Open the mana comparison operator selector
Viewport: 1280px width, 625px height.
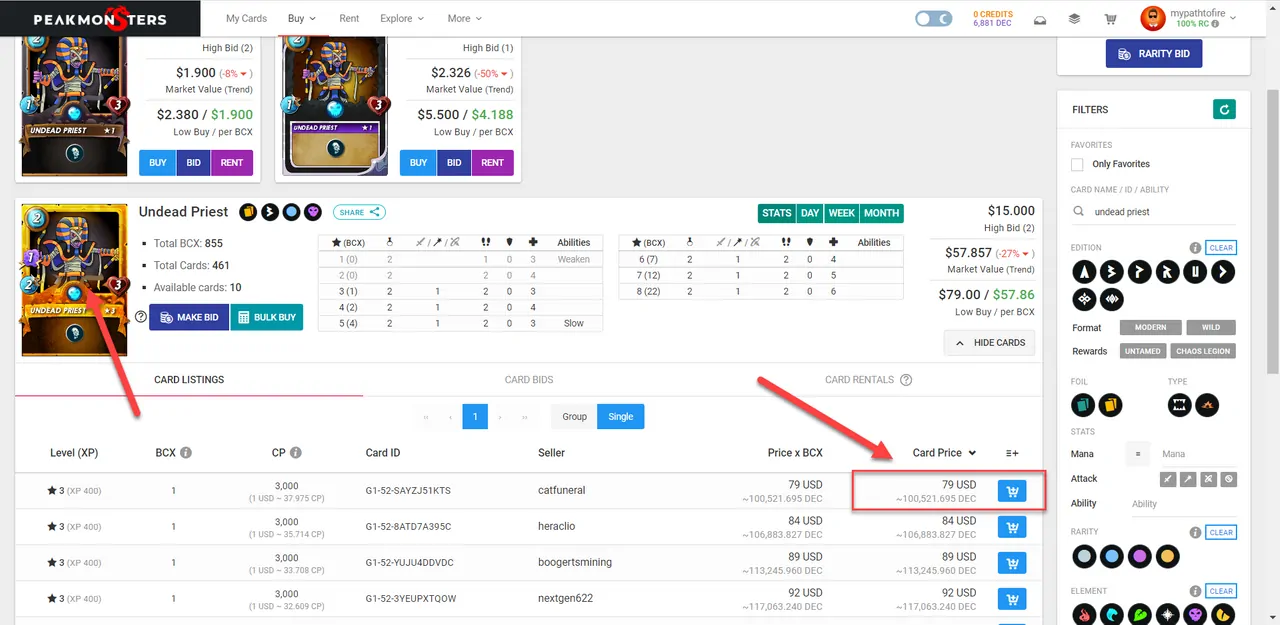click(1137, 454)
